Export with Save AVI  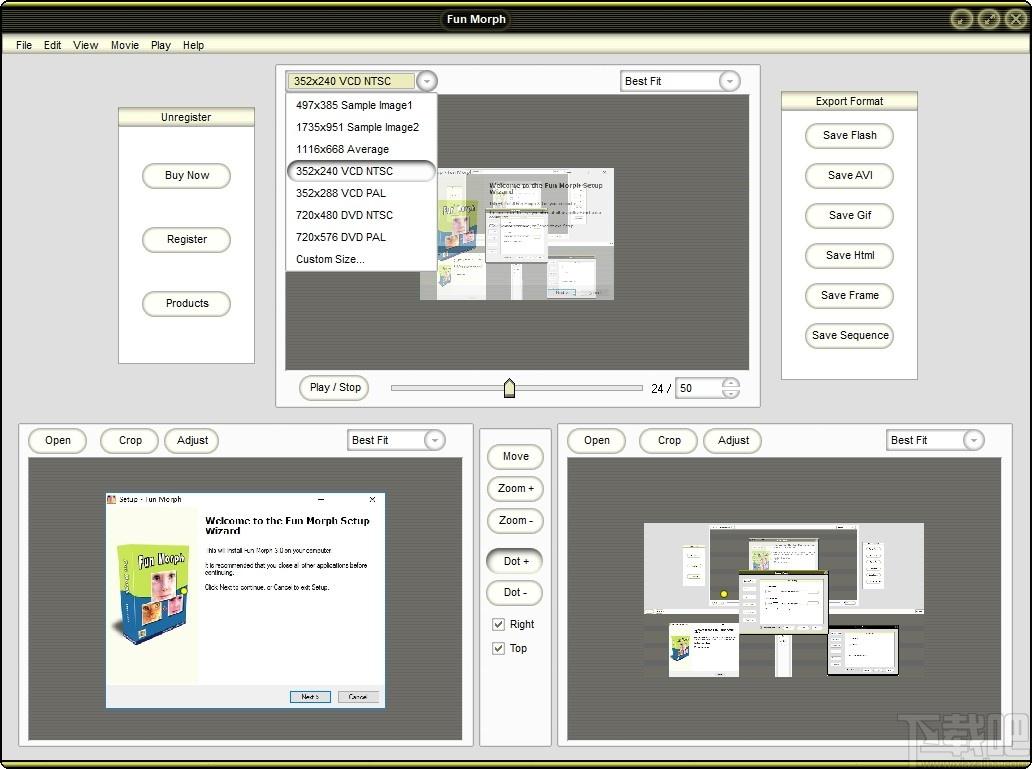point(849,176)
